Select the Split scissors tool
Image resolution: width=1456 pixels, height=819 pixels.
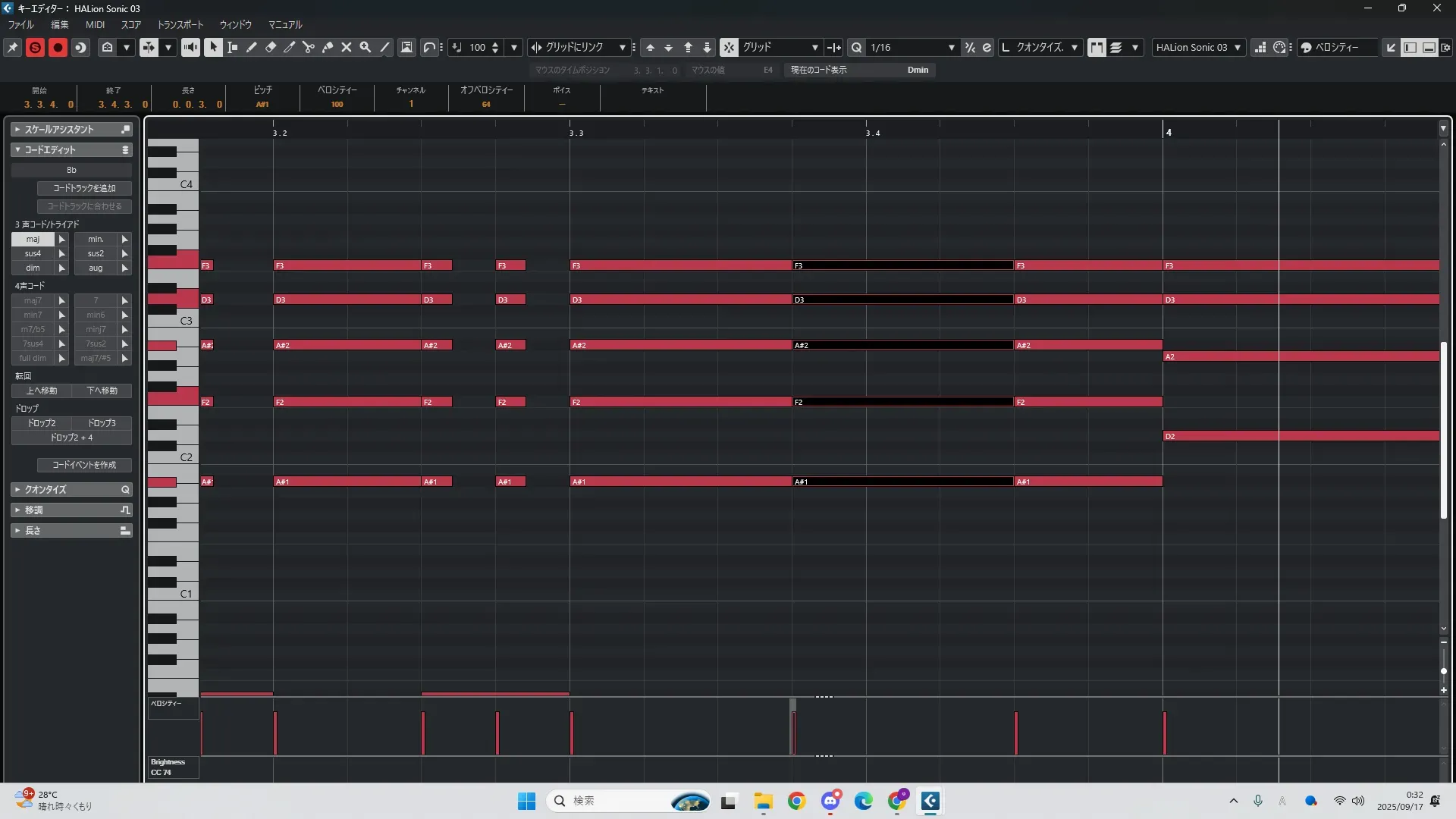[x=308, y=47]
